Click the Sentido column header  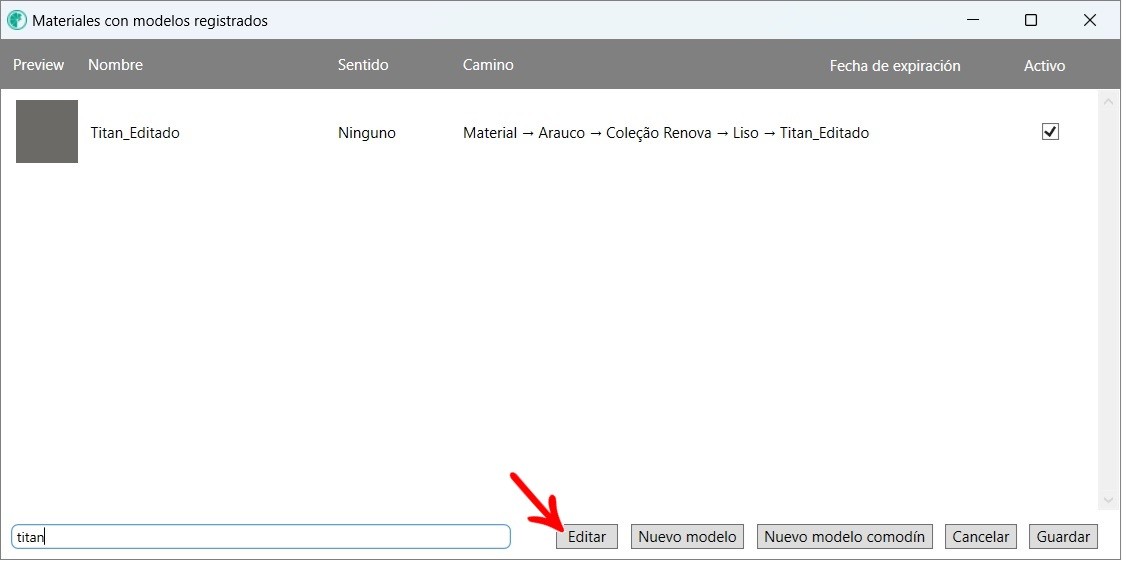[x=363, y=65]
